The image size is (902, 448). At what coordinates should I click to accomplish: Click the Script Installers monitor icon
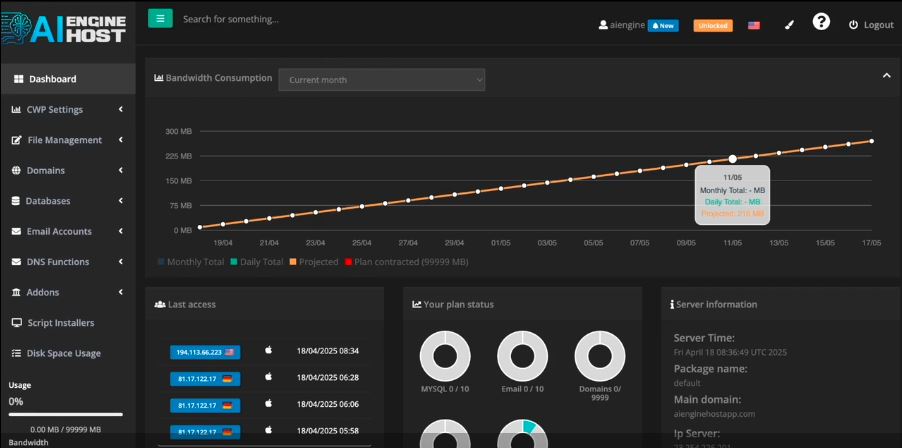17,323
